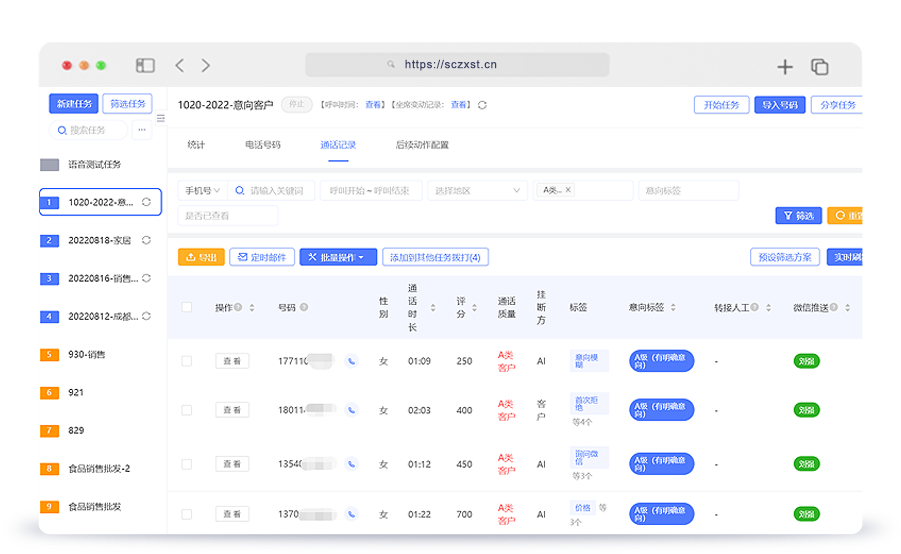Click the phone call icon for number 17711
The image size is (901, 554).
pyautogui.click(x=351, y=361)
